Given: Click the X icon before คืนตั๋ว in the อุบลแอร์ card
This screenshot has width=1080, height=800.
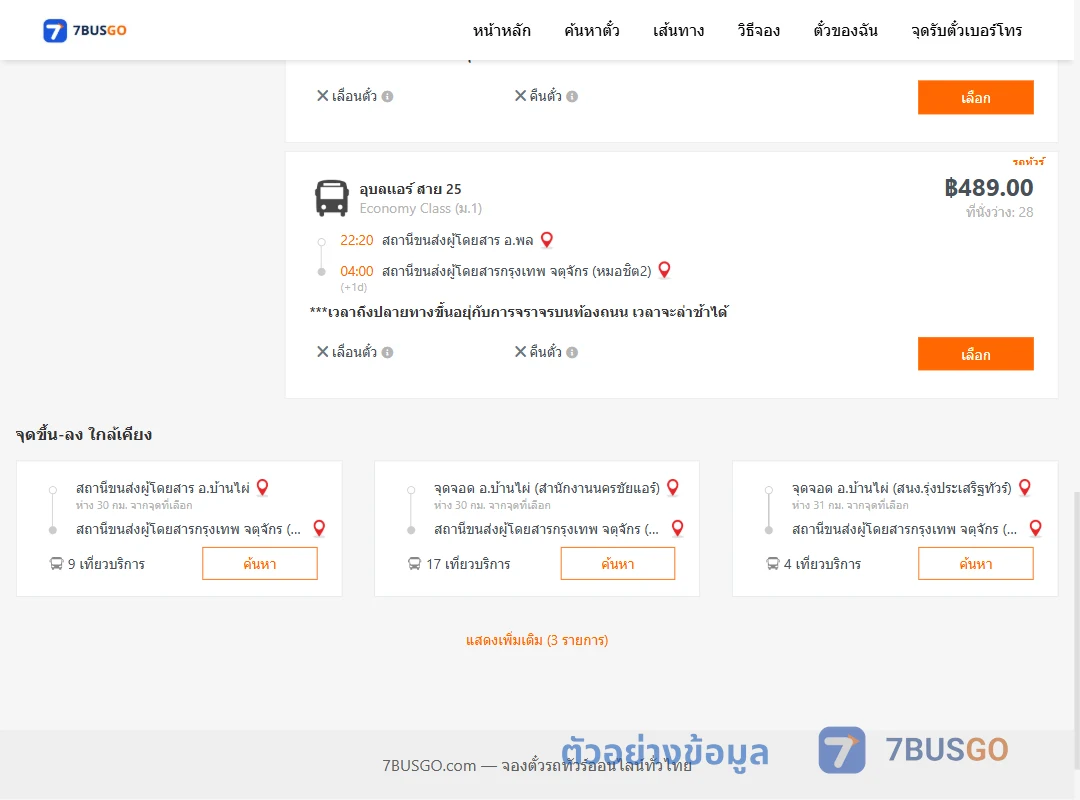Looking at the screenshot, I should click(521, 351).
